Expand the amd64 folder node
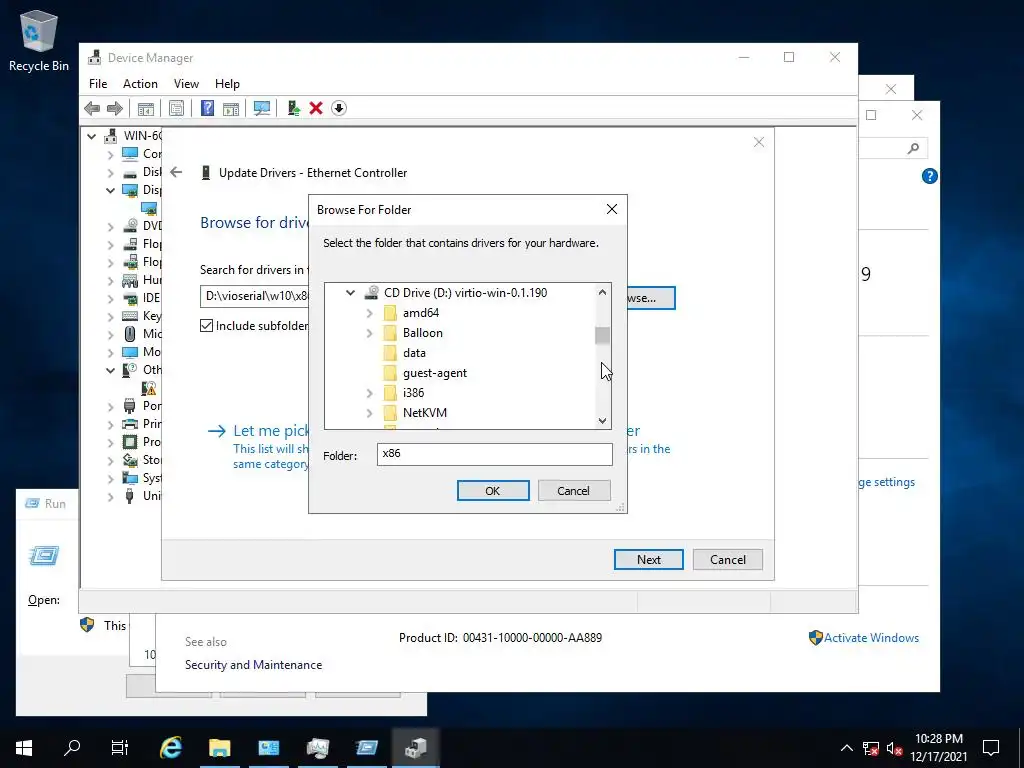1024x768 pixels. 370,313
